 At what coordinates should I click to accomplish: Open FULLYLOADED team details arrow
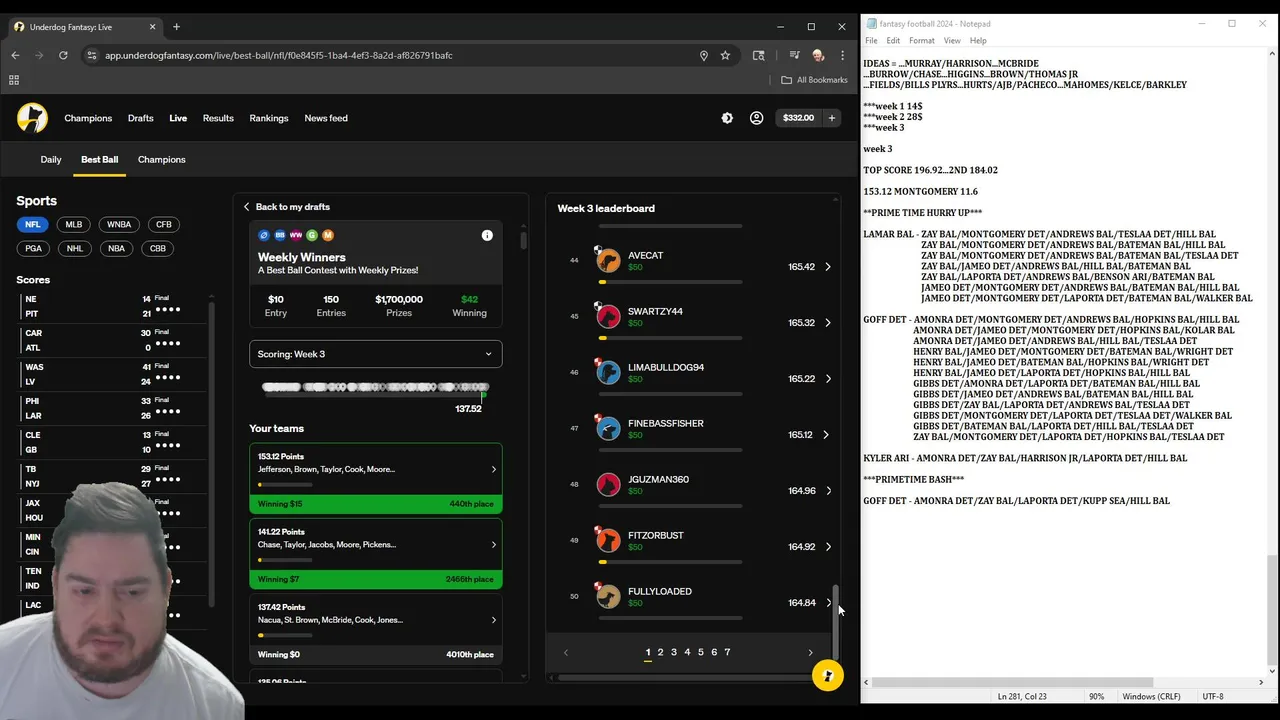click(x=829, y=603)
